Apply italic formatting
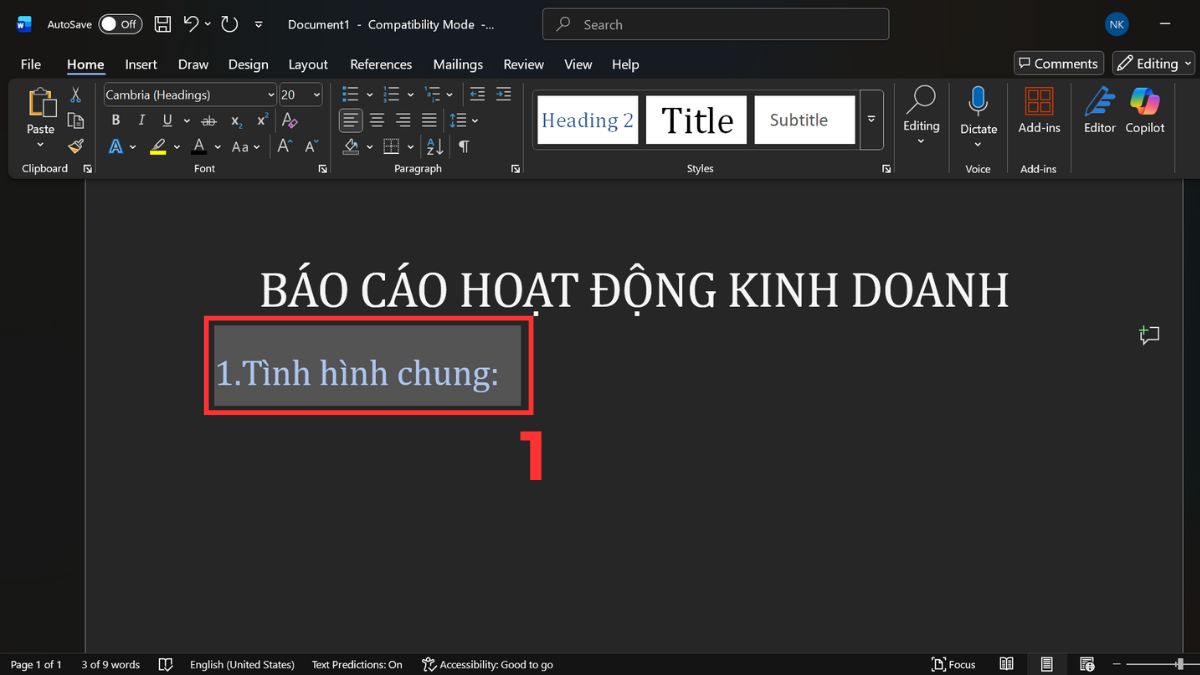Viewport: 1200px width, 675px height. click(141, 120)
